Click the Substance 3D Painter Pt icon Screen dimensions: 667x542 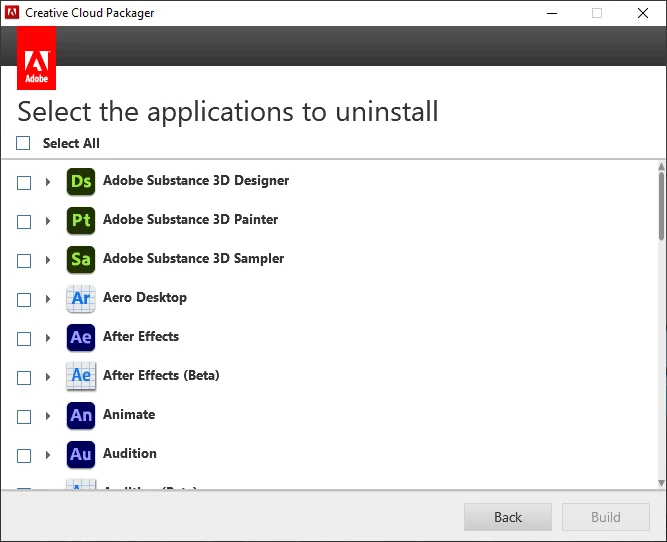81,220
